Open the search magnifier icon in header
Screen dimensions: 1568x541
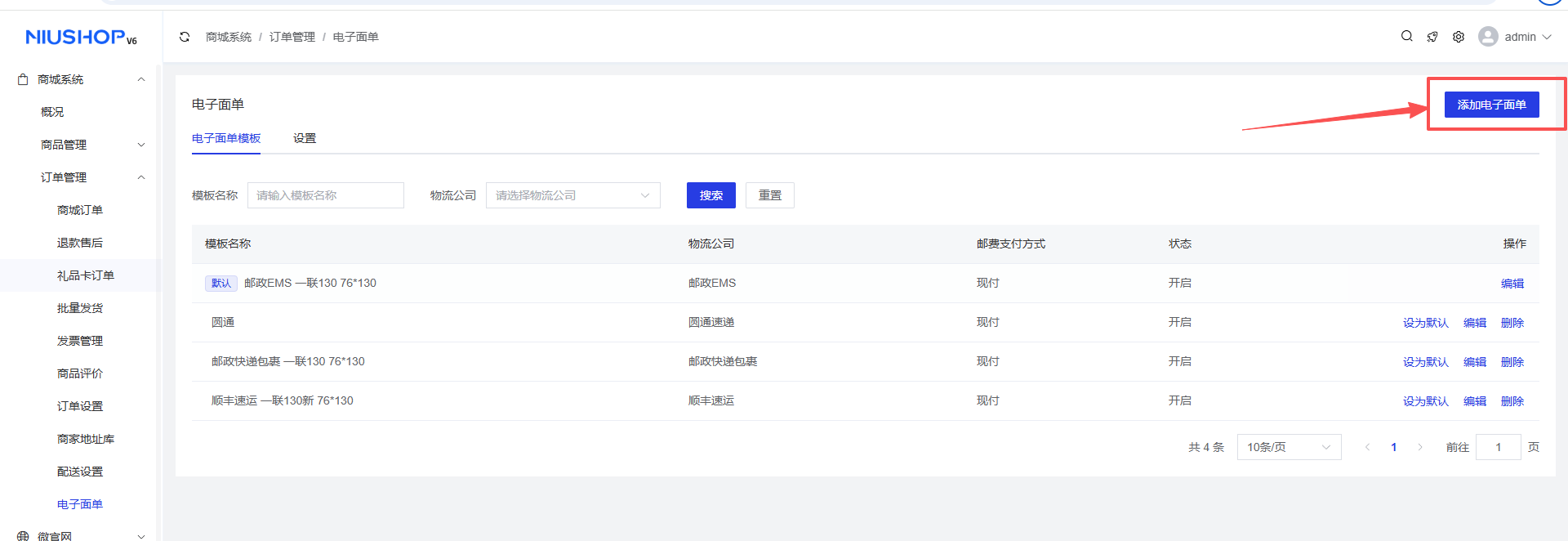(x=1406, y=36)
